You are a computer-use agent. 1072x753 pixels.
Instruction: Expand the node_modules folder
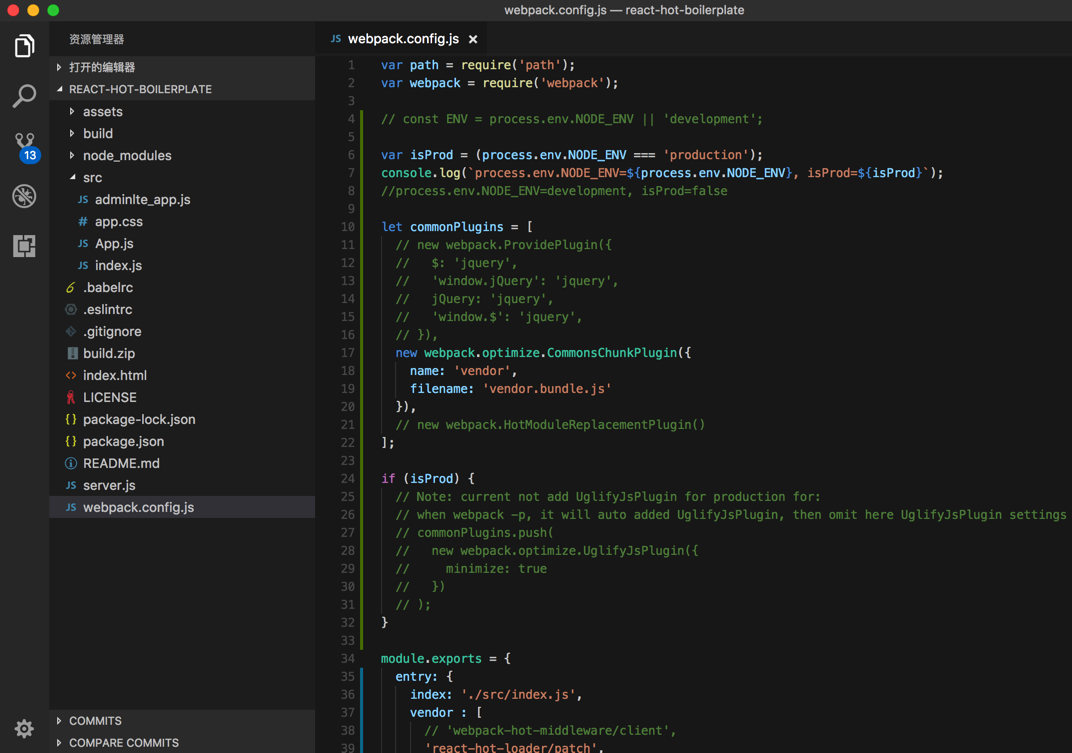click(x=126, y=156)
